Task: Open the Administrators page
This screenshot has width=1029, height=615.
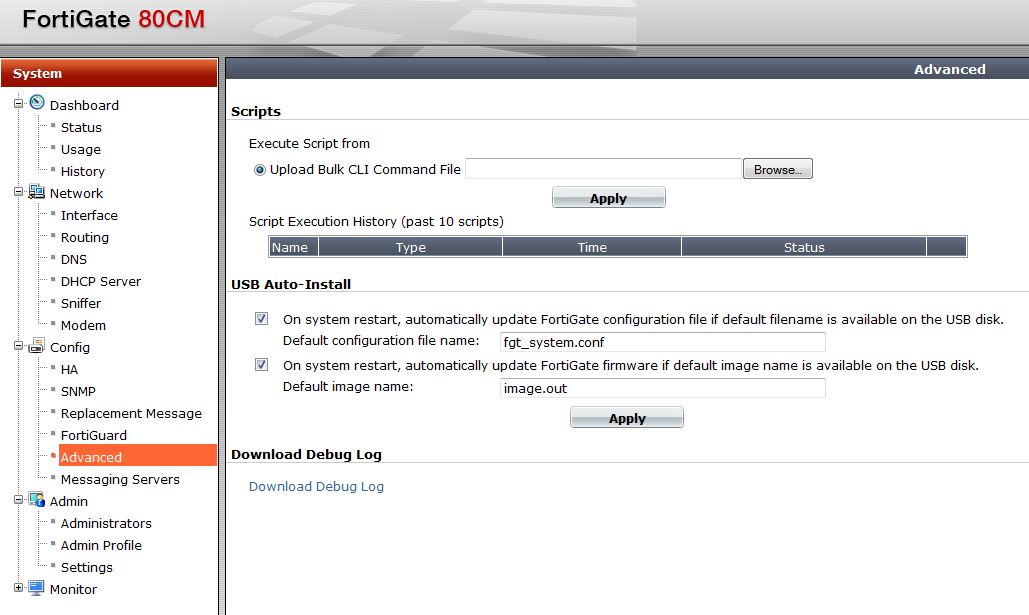Action: click(106, 523)
